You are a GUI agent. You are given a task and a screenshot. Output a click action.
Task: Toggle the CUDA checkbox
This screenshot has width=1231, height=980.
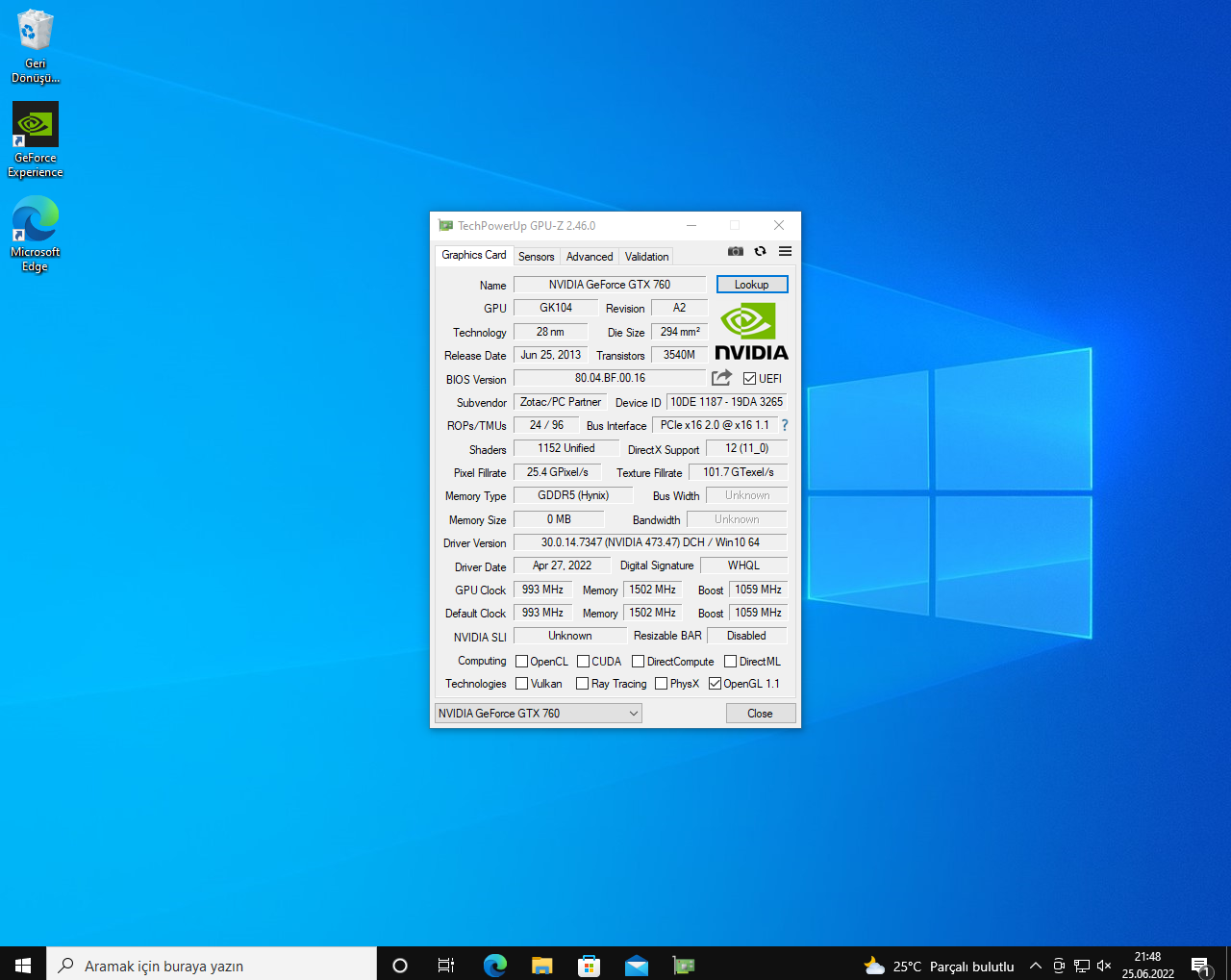[583, 662]
